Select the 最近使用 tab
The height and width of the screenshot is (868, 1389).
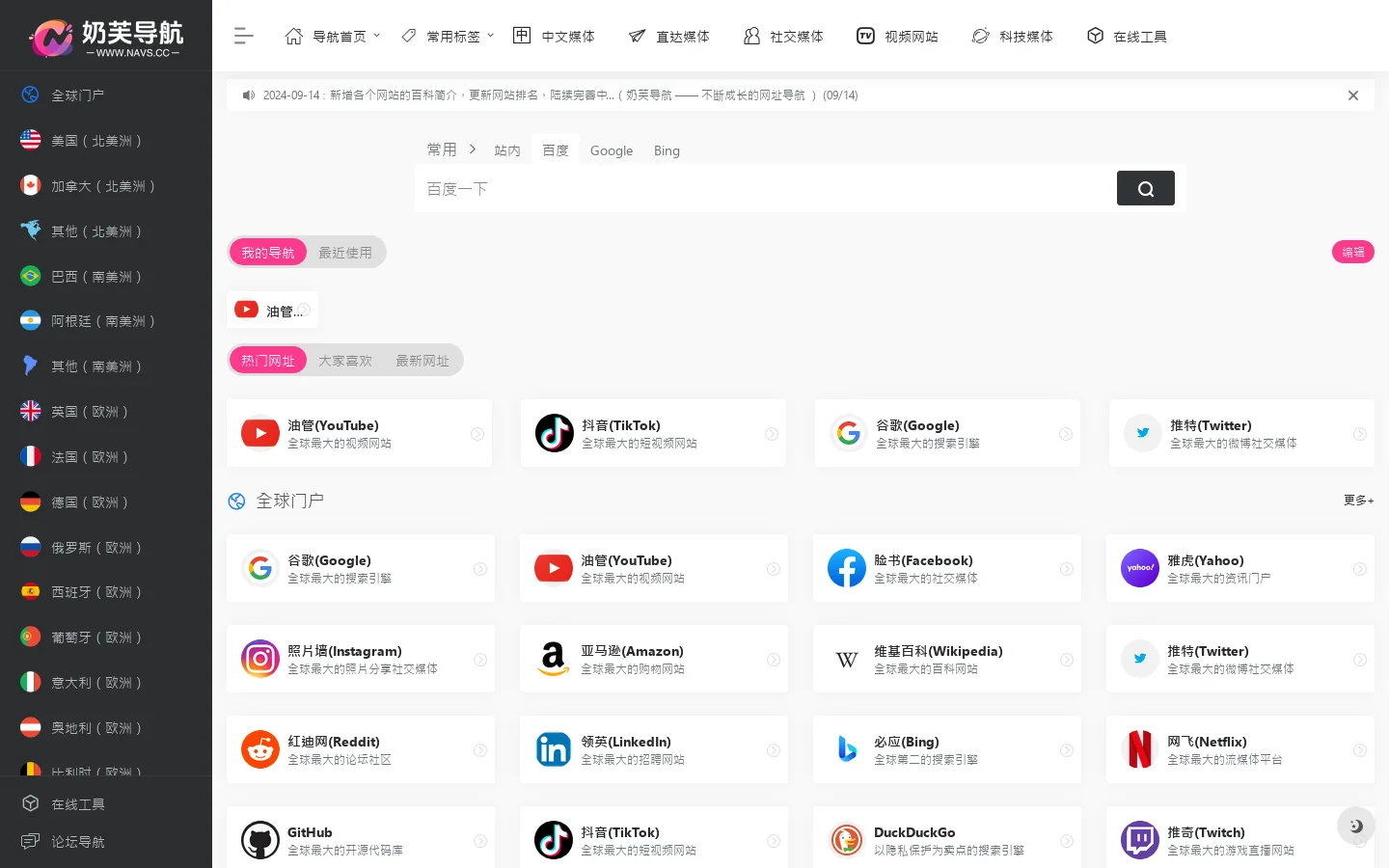point(345,252)
